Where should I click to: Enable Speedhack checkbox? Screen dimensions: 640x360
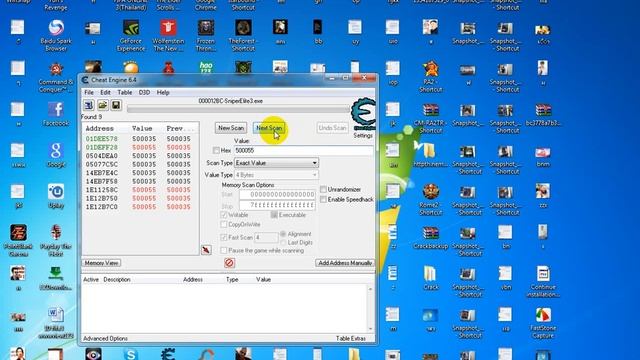point(323,200)
